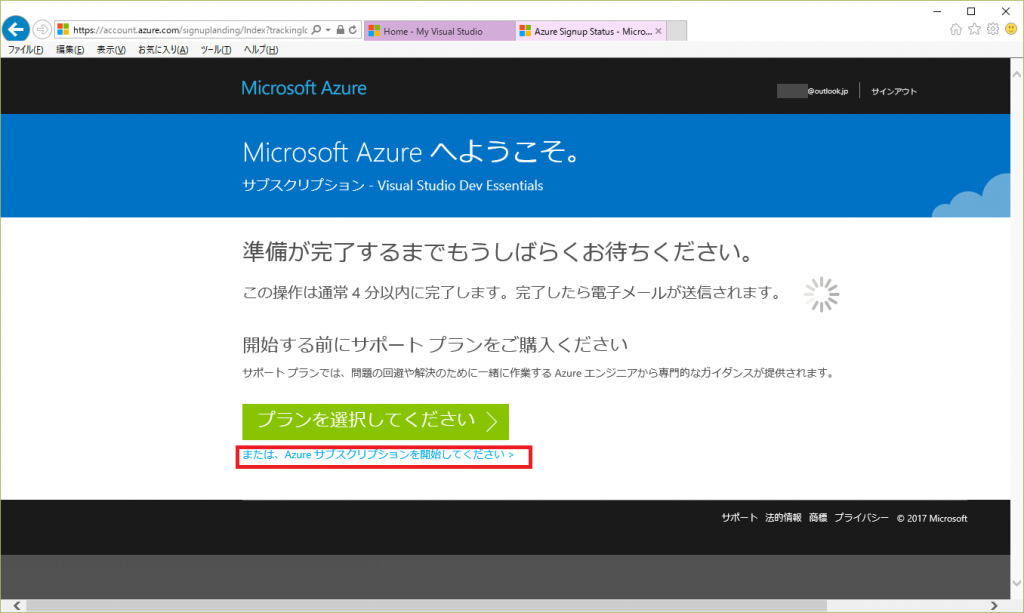Open the お気に入り(A) menu
Viewport: 1024px width, 613px height.
point(163,50)
